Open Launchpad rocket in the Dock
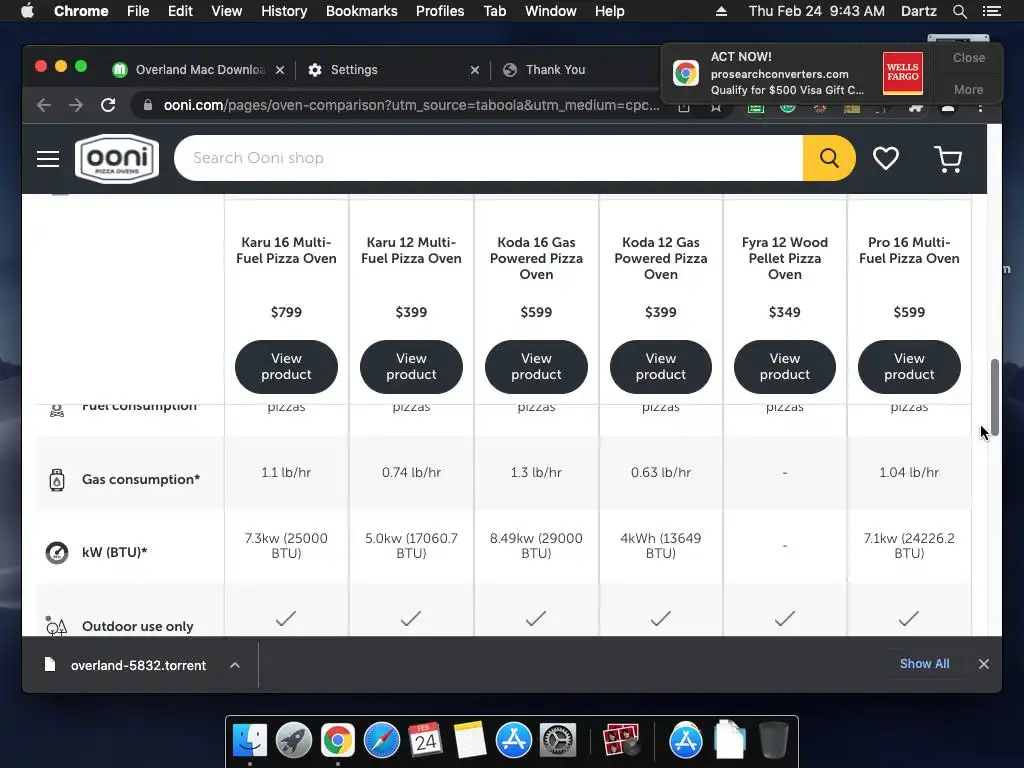This screenshot has height=768, width=1024. 294,740
